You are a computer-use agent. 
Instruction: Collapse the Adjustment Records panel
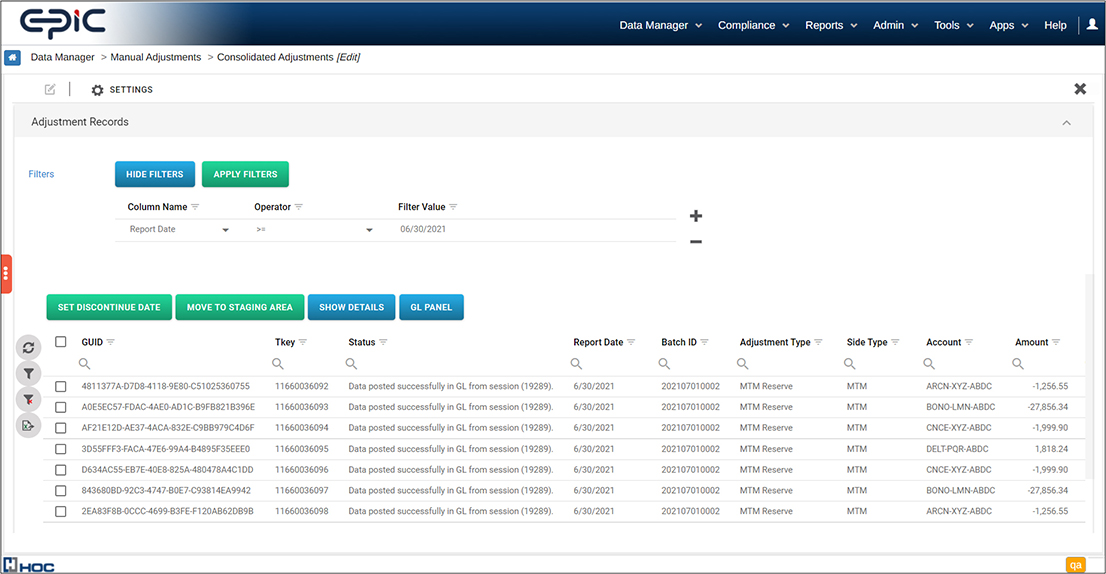[1066, 123]
